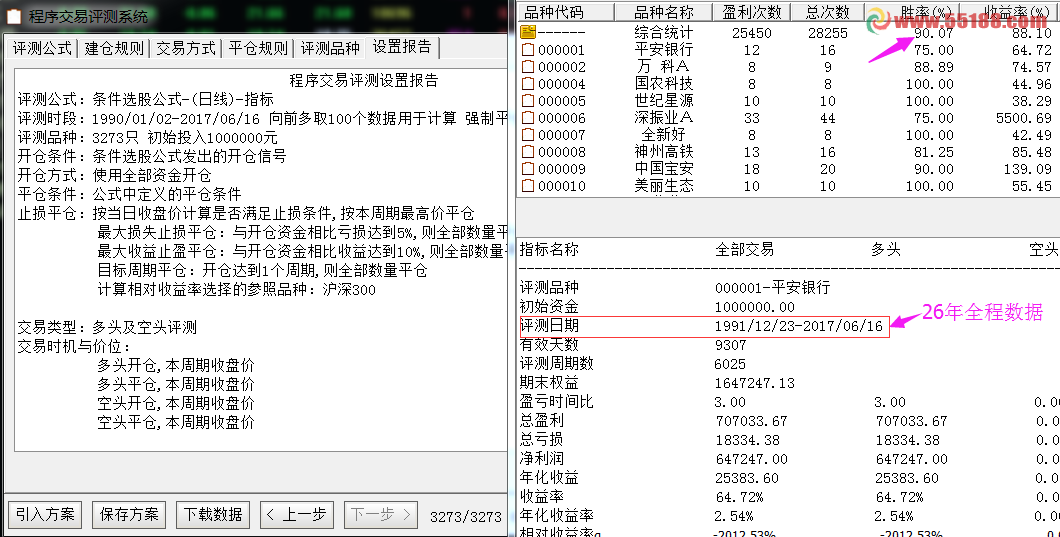The image size is (1060, 537).
Task: Click the 综合统计 summary name
Action: (x=664, y=32)
